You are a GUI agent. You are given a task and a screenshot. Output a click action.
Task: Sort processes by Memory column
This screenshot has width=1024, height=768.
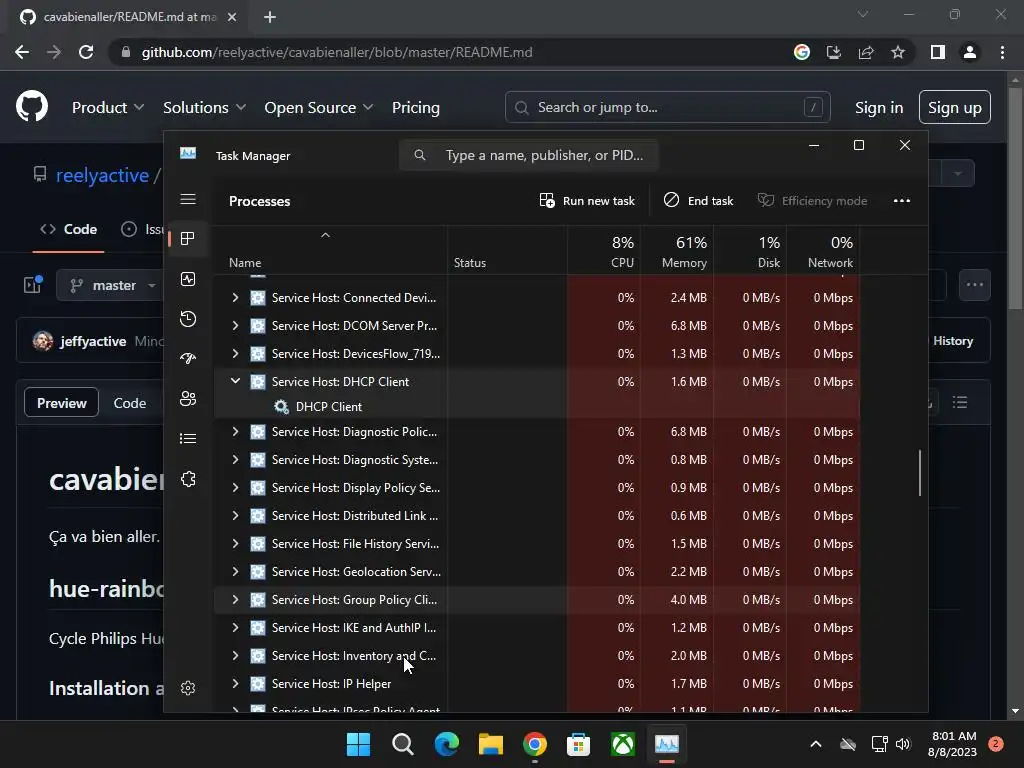coord(677,251)
